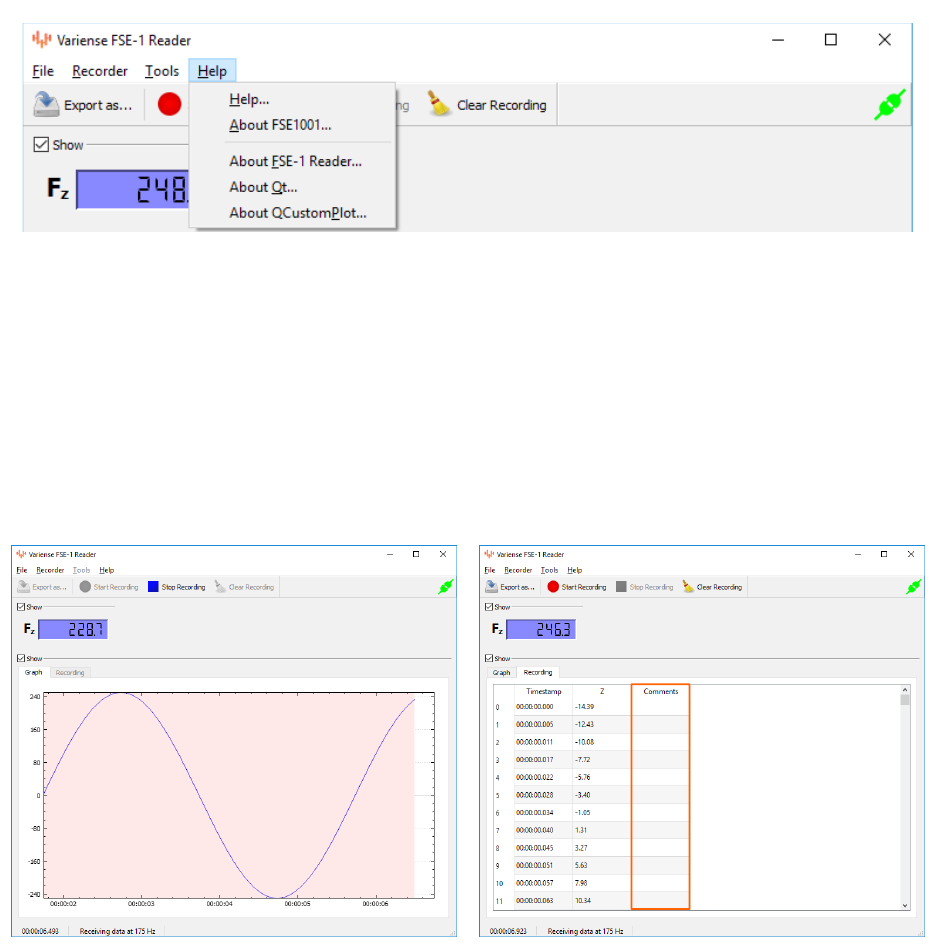Click table scrollbar down arrow
Screen dimensions: 937x950
[905, 906]
